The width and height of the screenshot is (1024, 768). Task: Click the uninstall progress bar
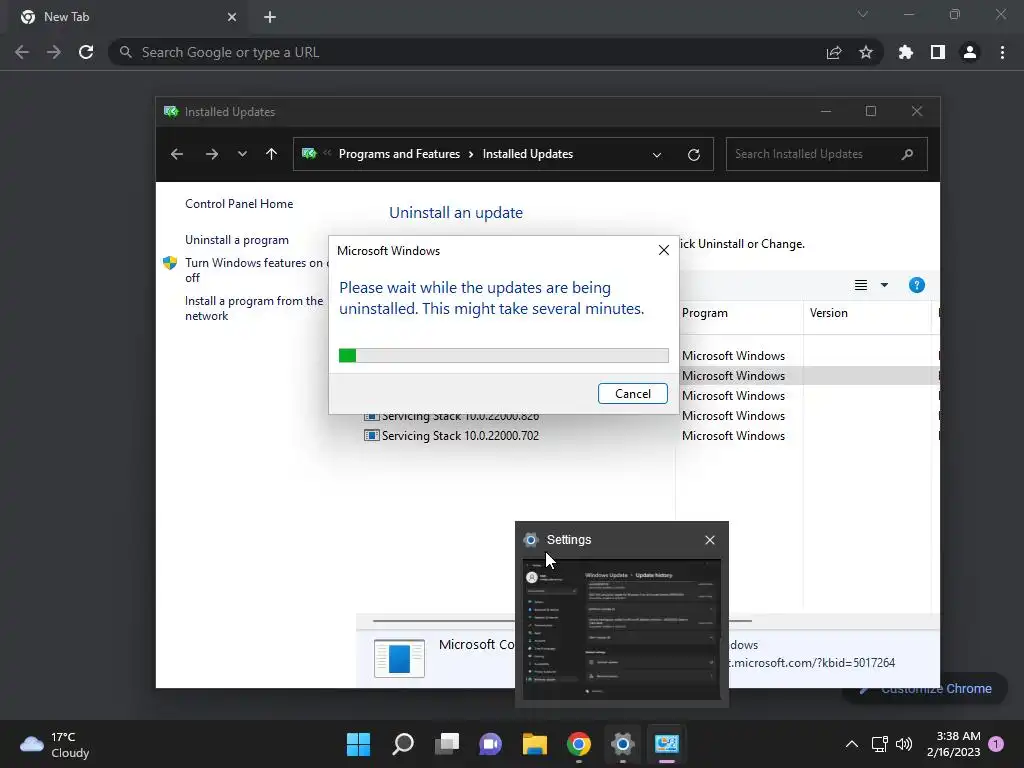pyautogui.click(x=504, y=355)
